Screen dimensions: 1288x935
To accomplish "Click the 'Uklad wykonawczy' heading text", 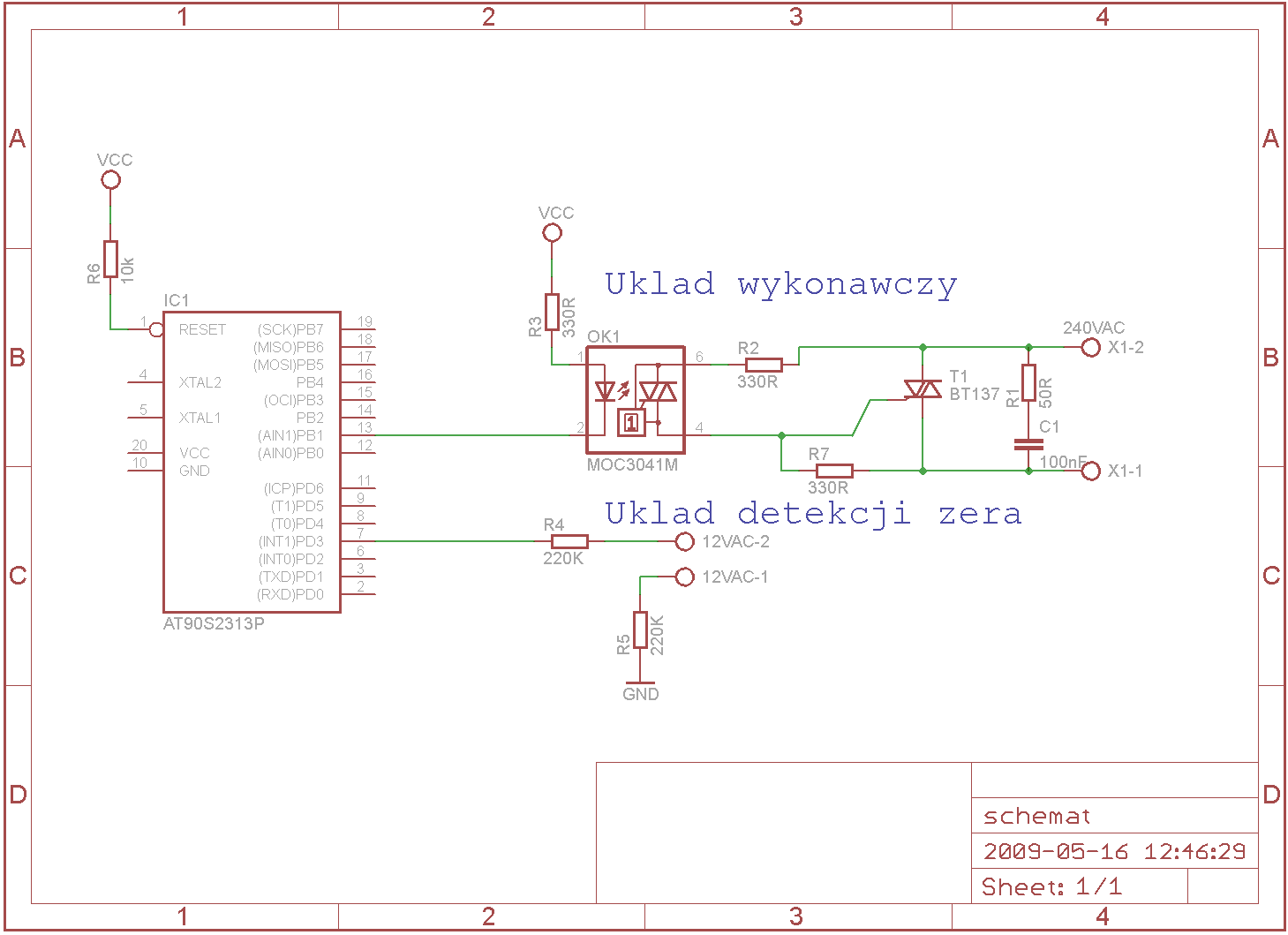I will point(781,284).
